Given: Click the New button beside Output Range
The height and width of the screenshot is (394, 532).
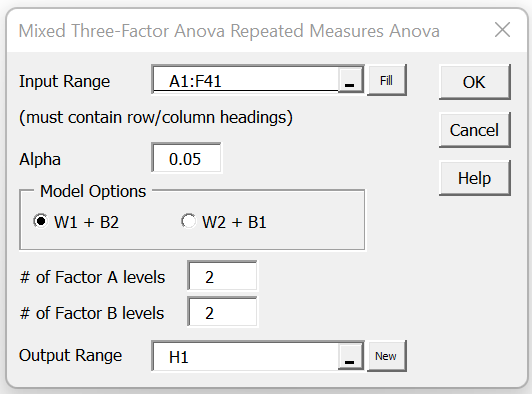Looking at the screenshot, I should click(387, 356).
